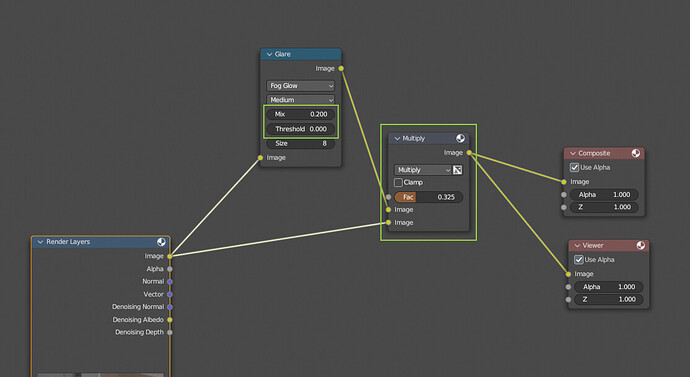Click the Render Layers Alpha output socket

pos(170,269)
